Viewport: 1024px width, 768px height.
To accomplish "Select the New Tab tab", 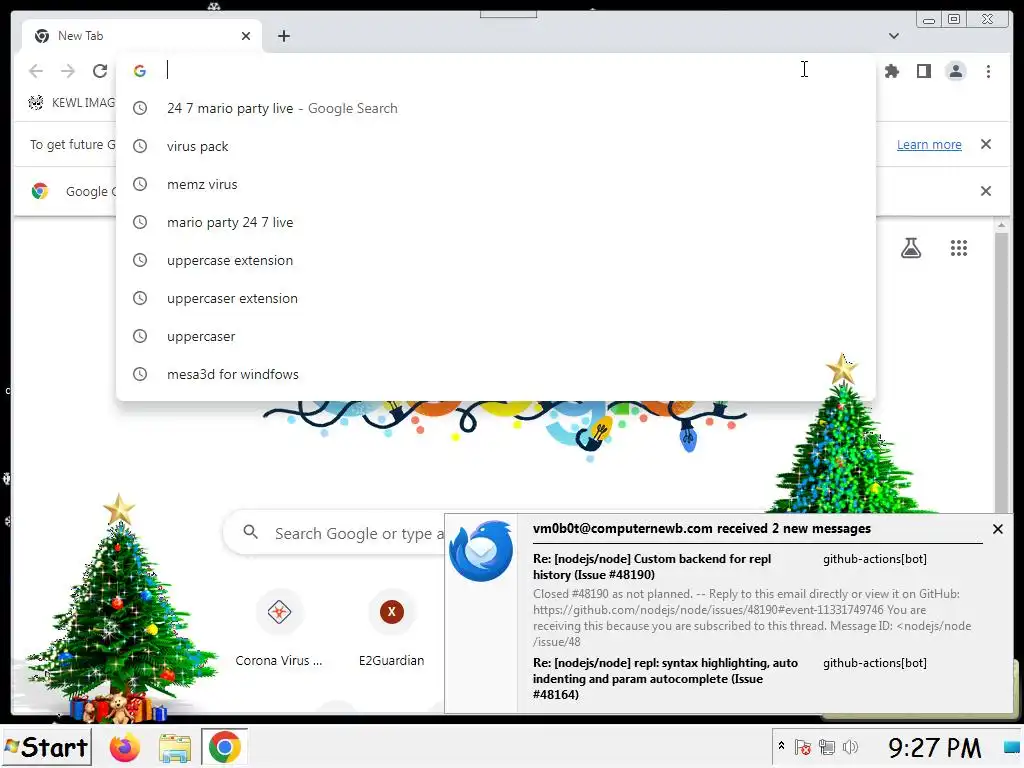I will (142, 36).
